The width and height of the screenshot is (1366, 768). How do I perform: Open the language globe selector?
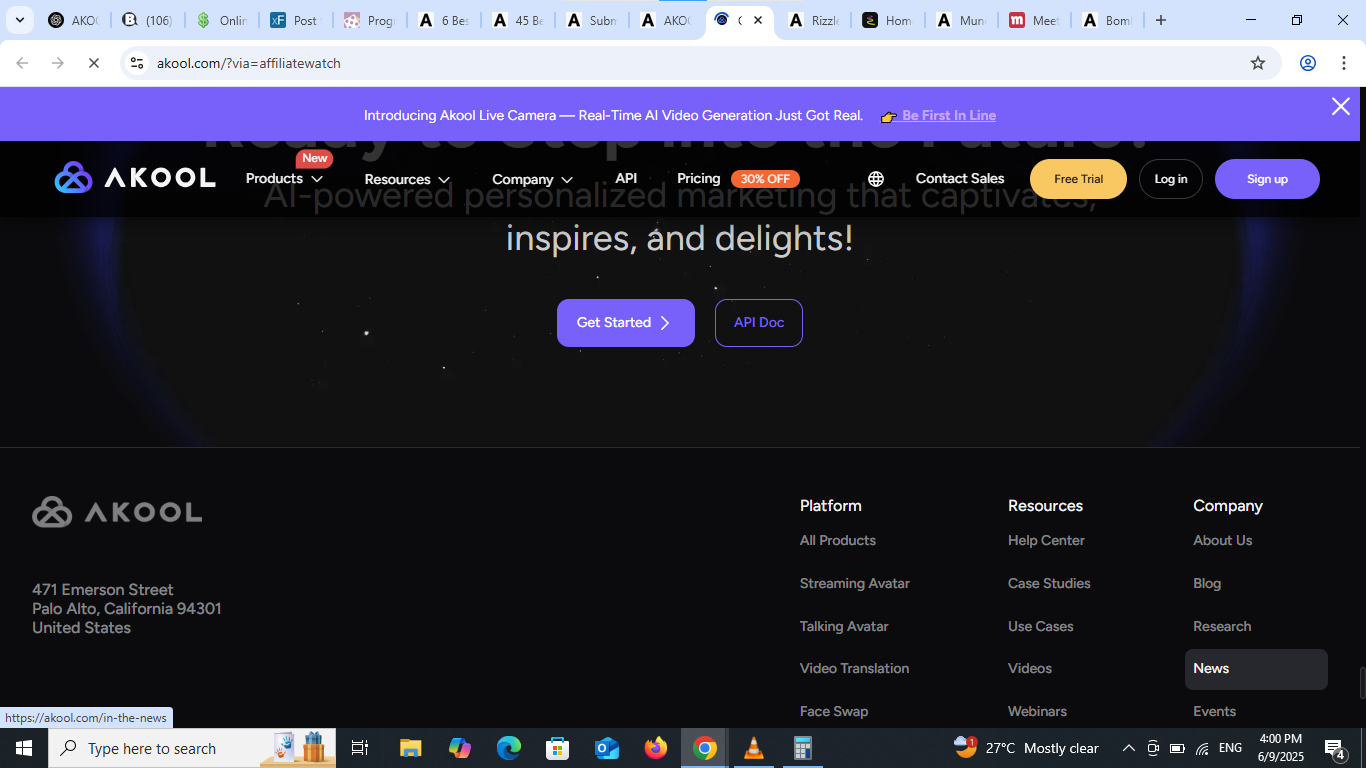[x=876, y=179]
